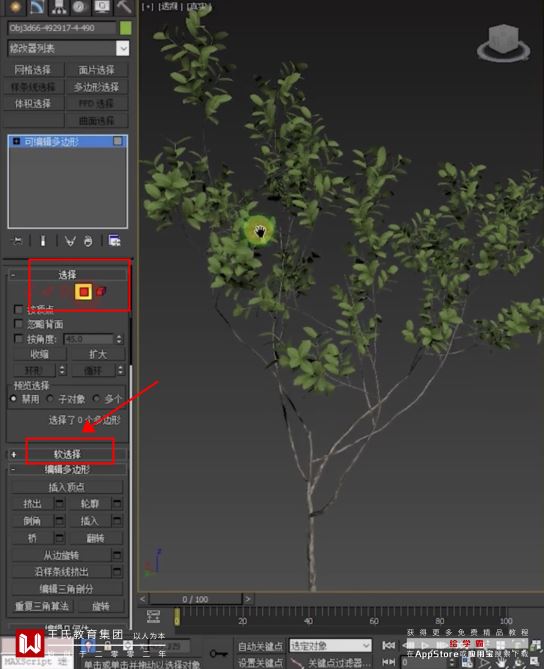Click the object name field Obj3d66-492917-4-490

(61, 28)
